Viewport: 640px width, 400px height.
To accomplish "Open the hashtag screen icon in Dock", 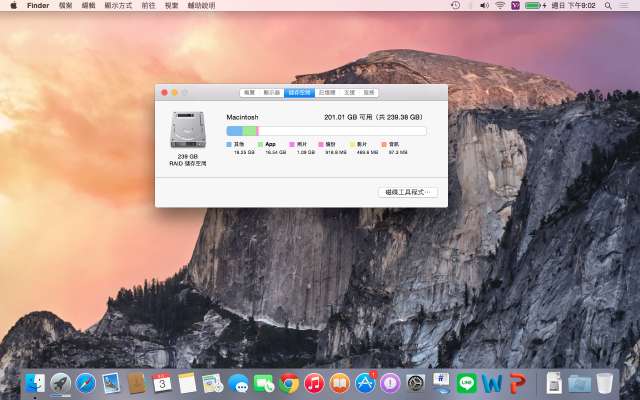I will (x=441, y=384).
